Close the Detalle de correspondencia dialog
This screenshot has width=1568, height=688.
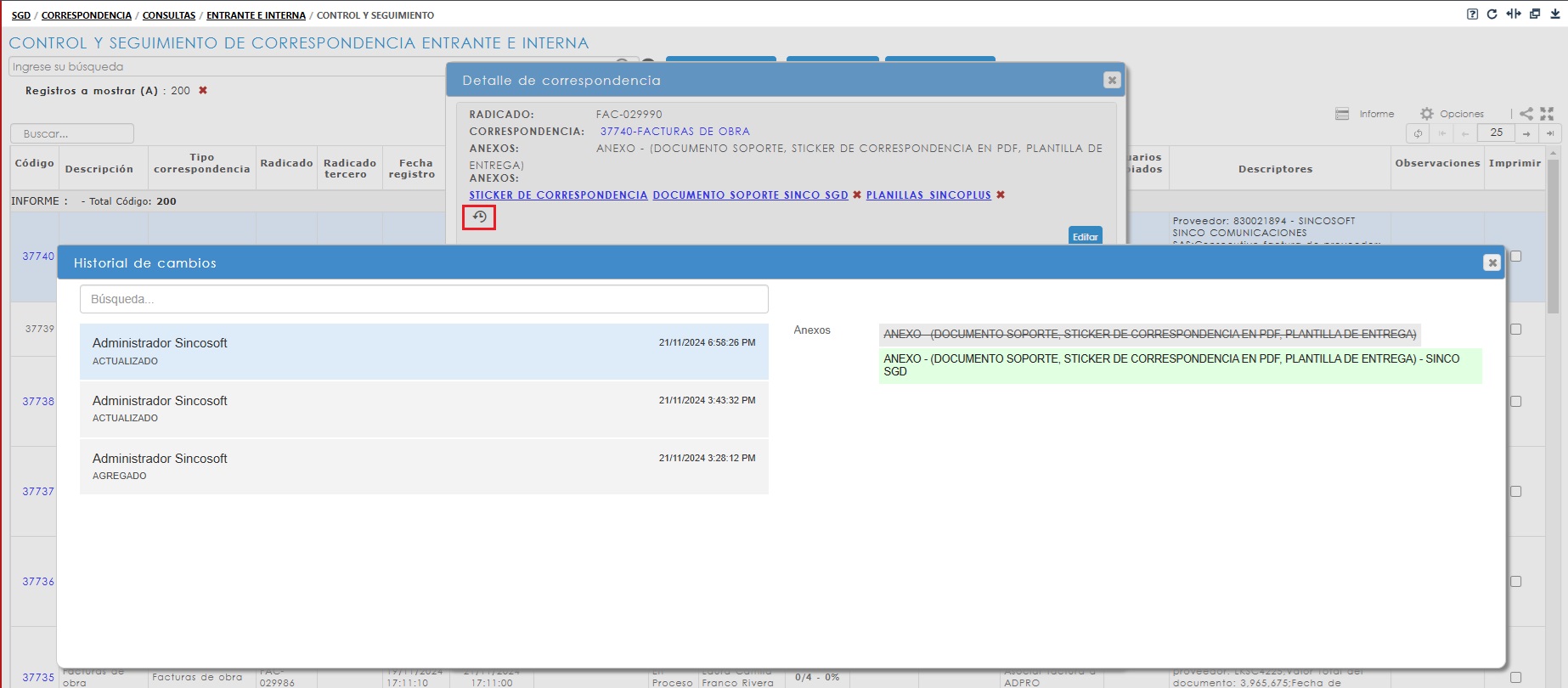pos(1112,80)
